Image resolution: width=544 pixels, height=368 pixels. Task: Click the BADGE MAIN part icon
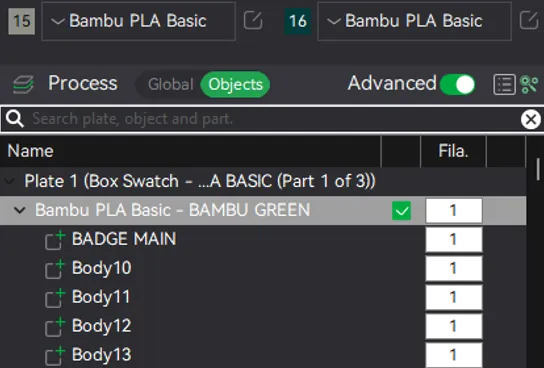[x=55, y=240]
